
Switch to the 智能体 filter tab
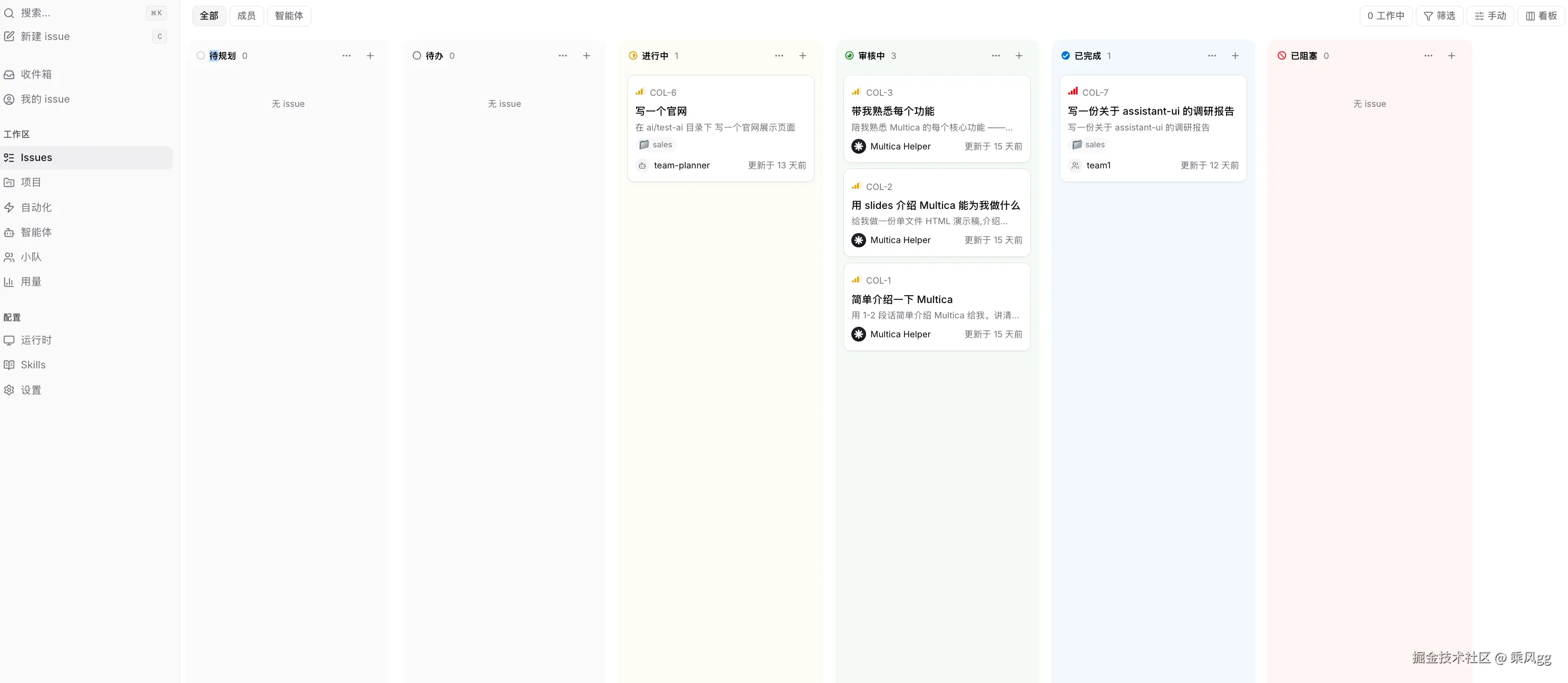point(289,16)
